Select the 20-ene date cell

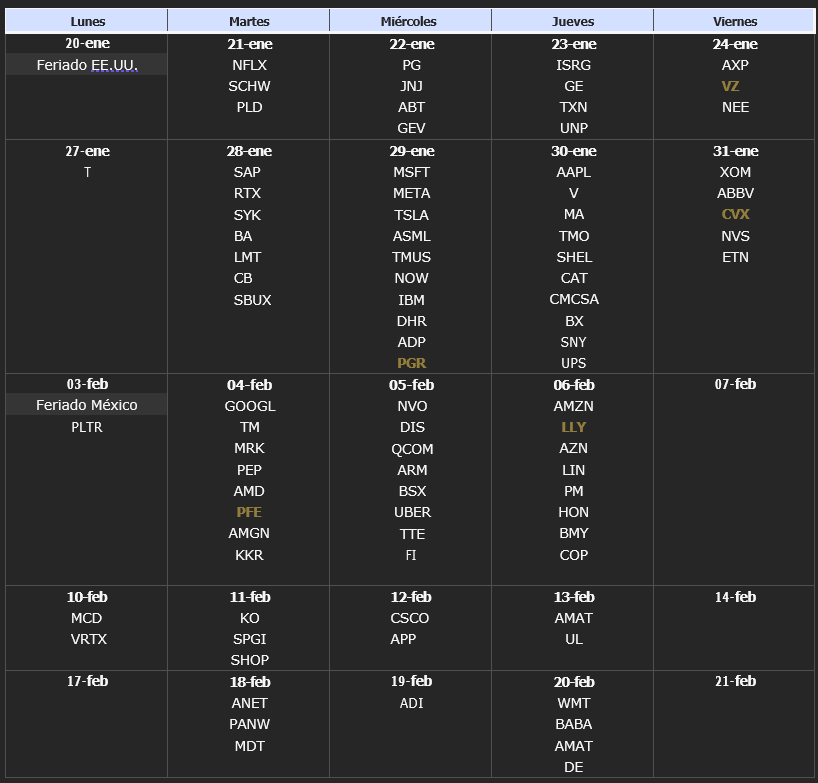(87, 43)
